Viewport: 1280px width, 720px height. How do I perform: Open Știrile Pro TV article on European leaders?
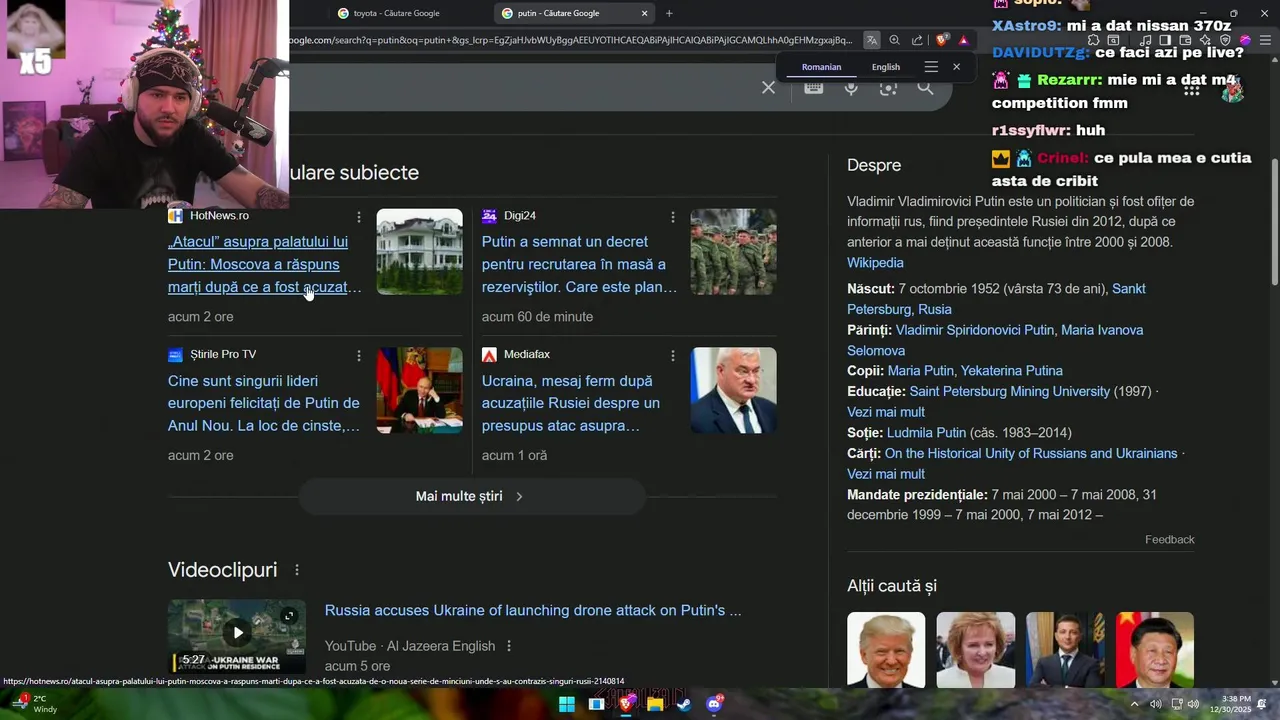(264, 403)
